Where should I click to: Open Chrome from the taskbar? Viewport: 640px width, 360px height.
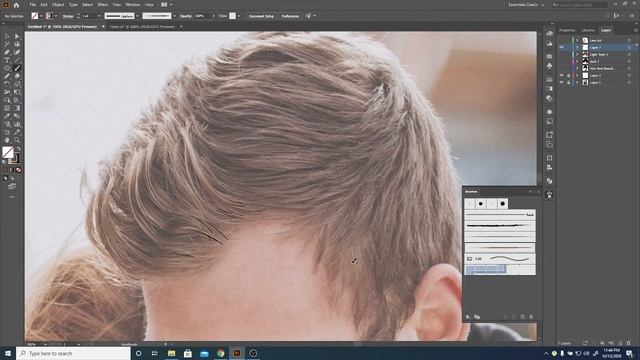point(221,353)
